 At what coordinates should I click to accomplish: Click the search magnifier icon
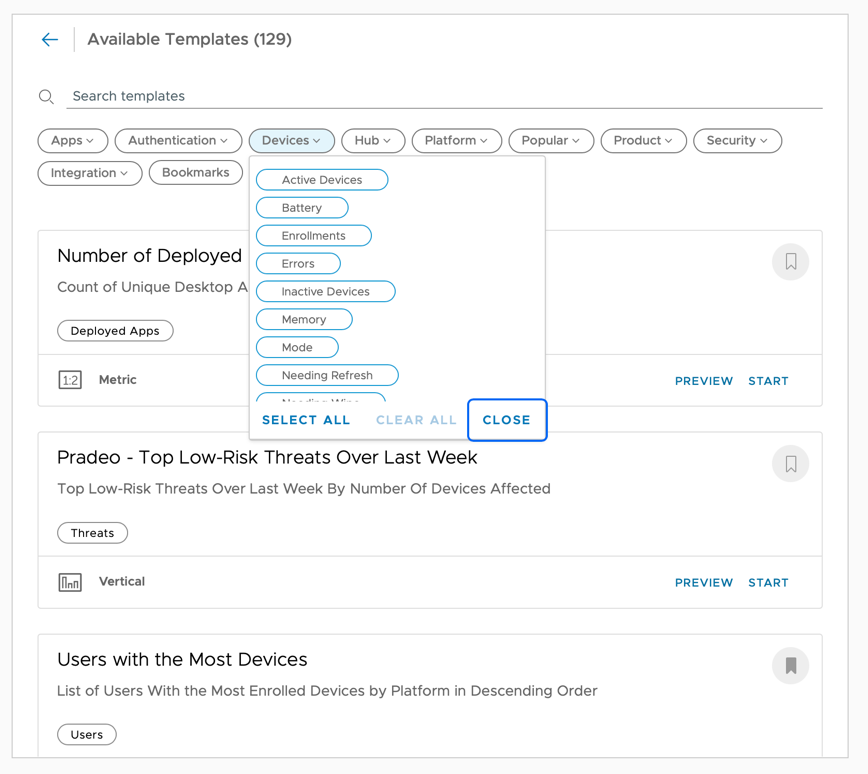click(x=46, y=97)
